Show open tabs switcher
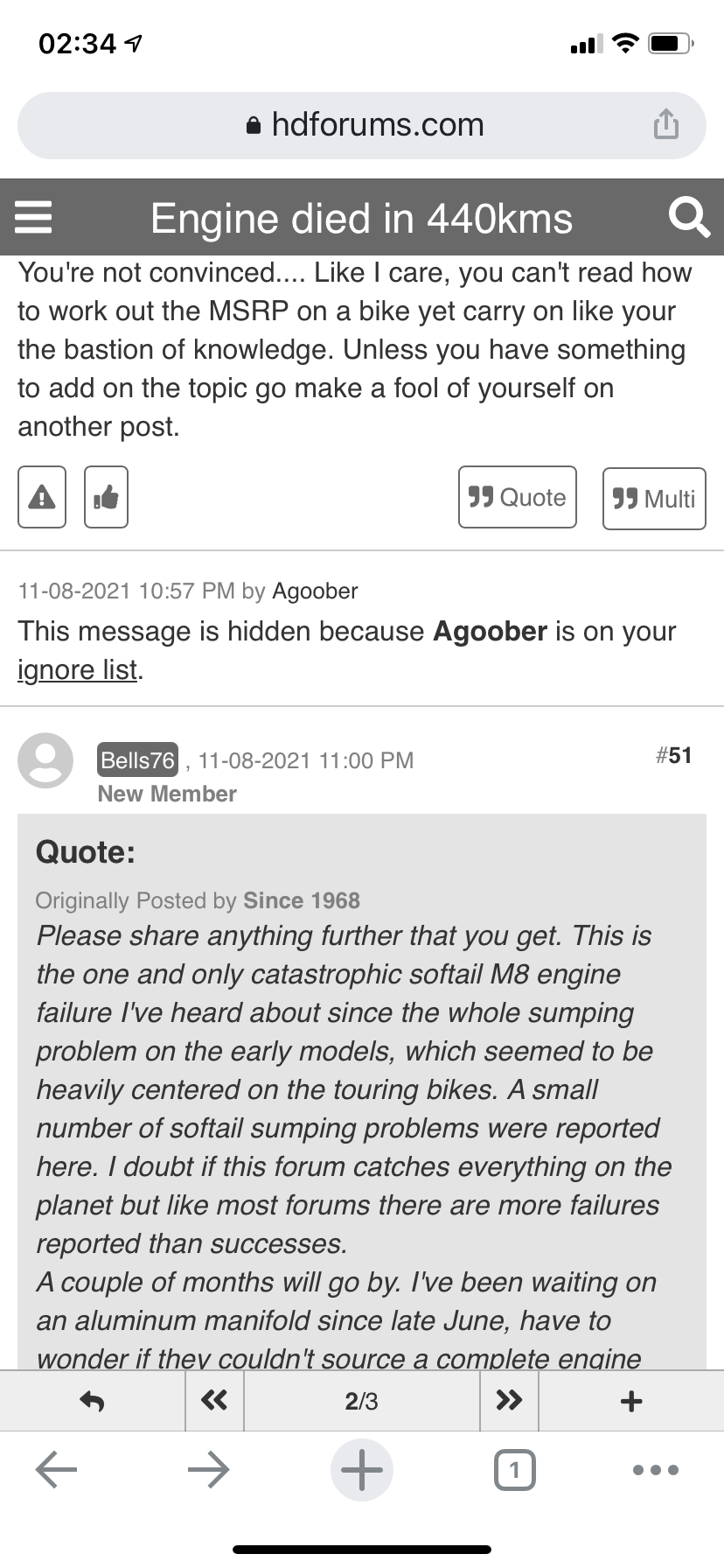The width and height of the screenshot is (724, 1568). (514, 1470)
